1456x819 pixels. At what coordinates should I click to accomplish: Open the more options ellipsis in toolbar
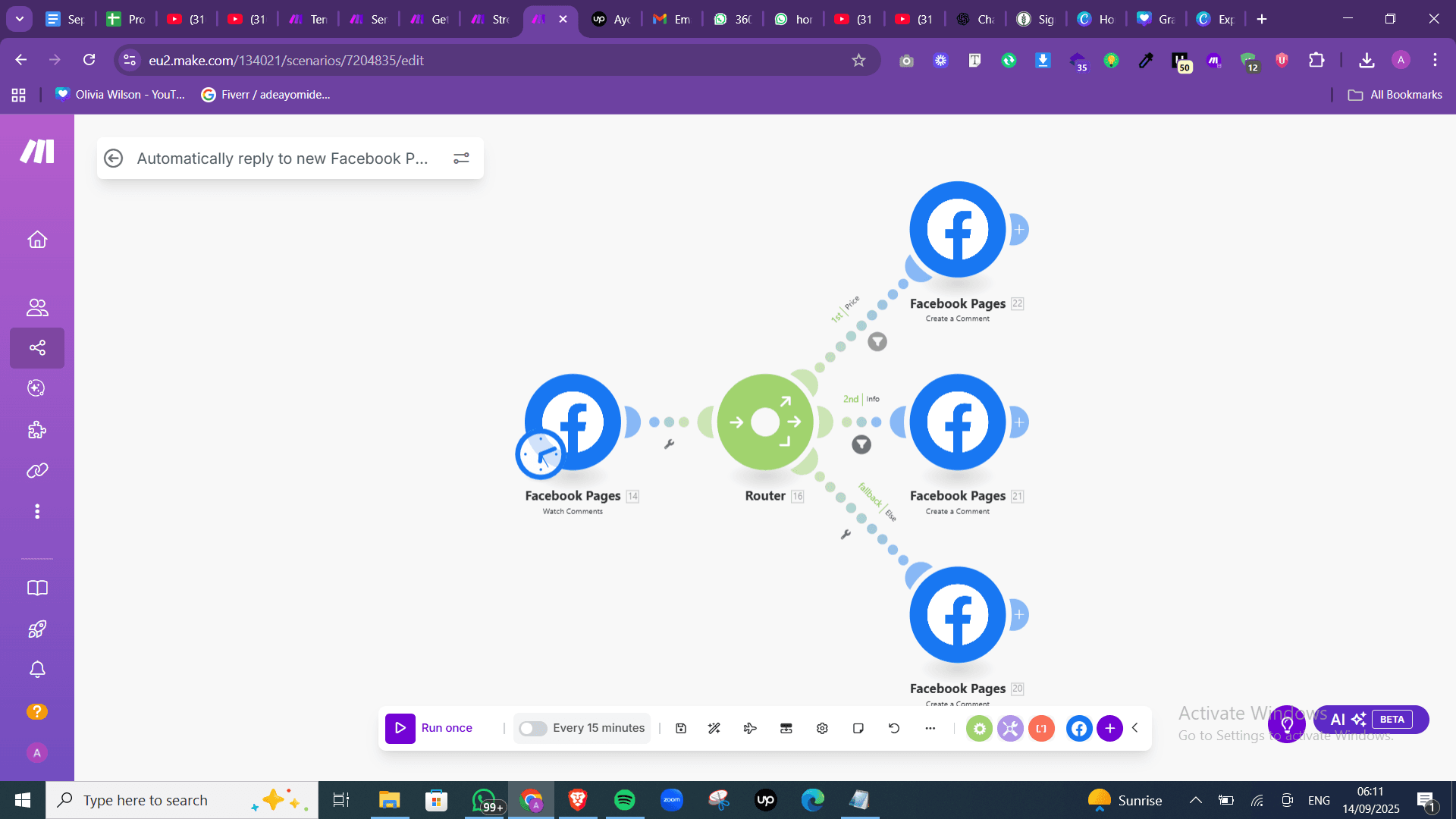coord(930,729)
